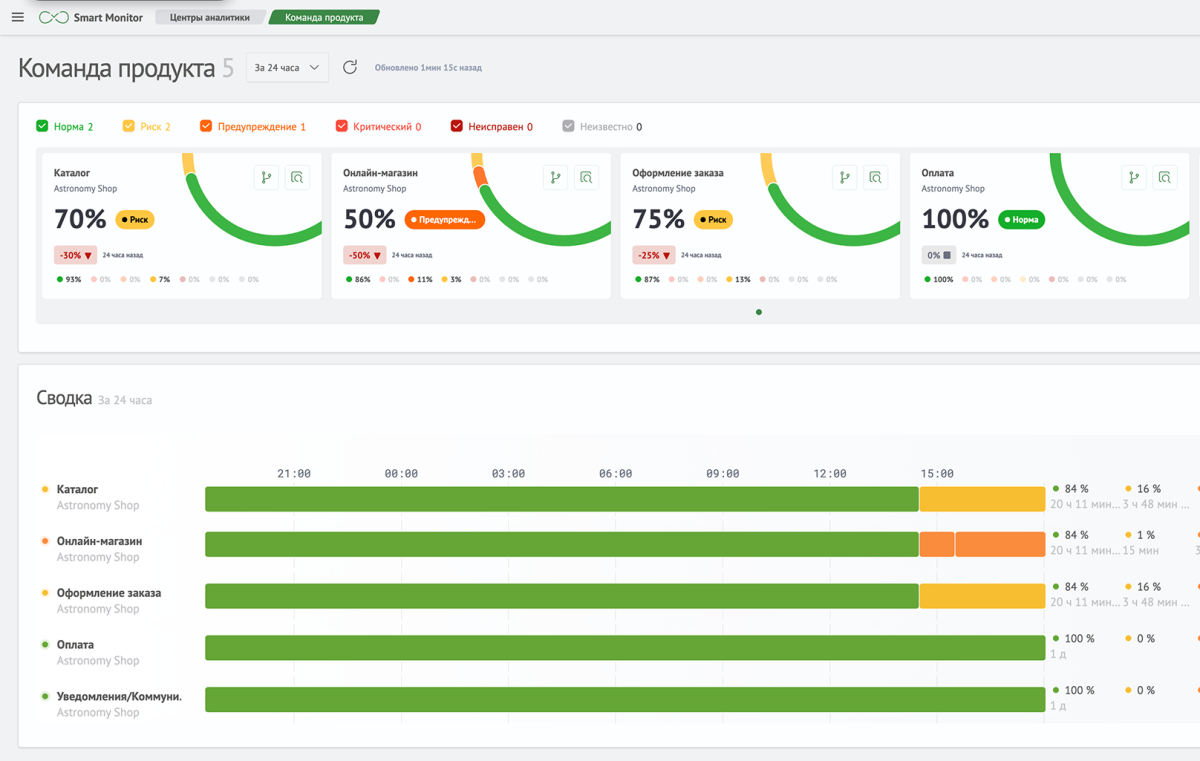Open the topology branch icon on the Каталог card
1200x761 pixels.
[x=266, y=178]
